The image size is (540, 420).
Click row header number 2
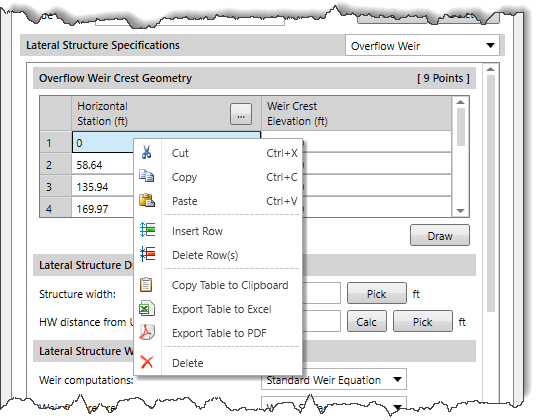pyautogui.click(x=55, y=165)
